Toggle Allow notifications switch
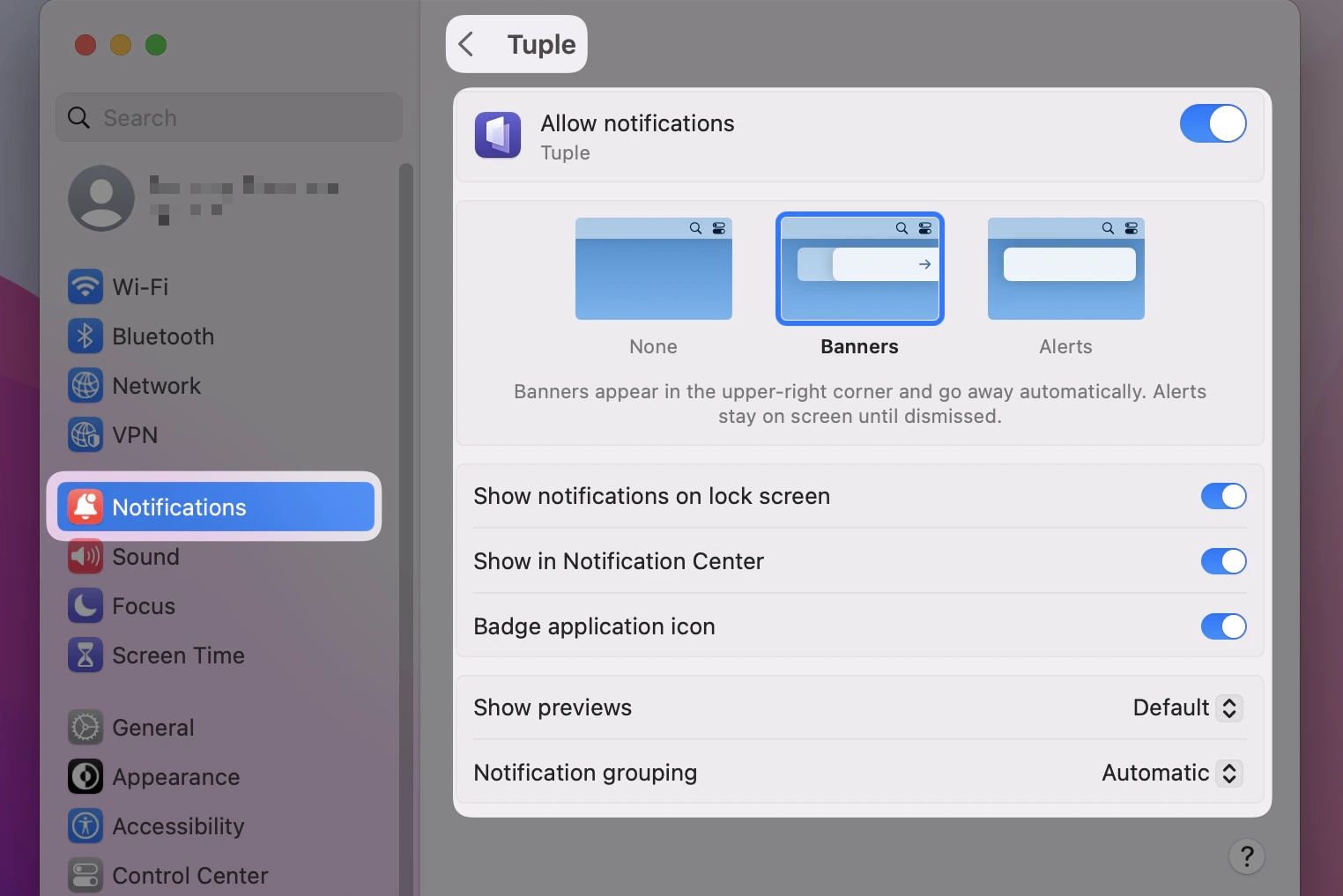Viewport: 1343px width, 896px height. pos(1213,123)
